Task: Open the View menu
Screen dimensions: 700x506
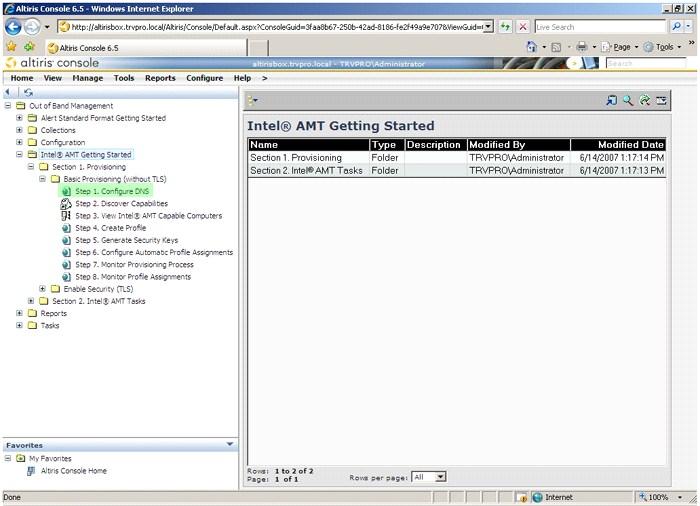Action: click(x=53, y=78)
